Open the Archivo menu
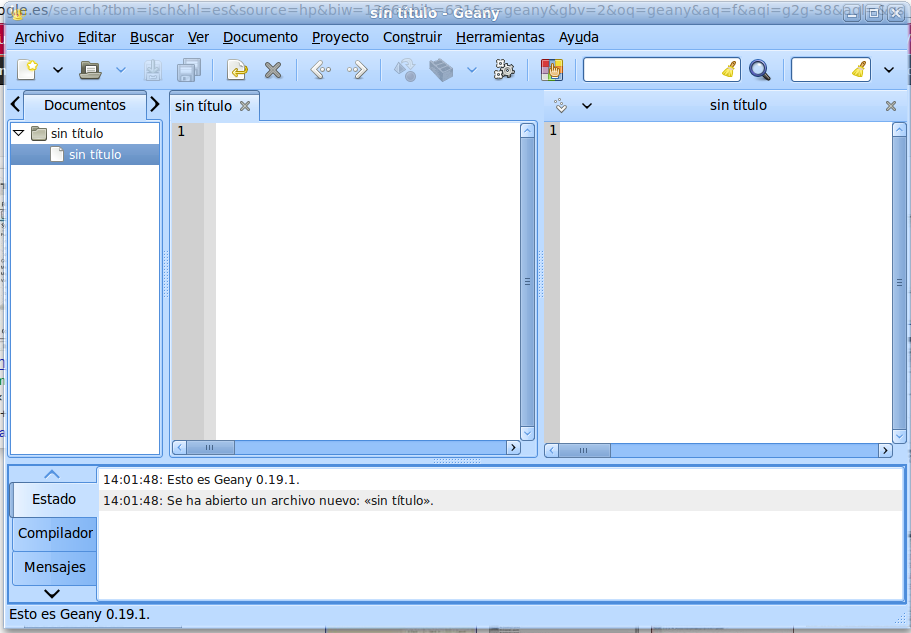Screen dimensions: 911x633 (40, 37)
